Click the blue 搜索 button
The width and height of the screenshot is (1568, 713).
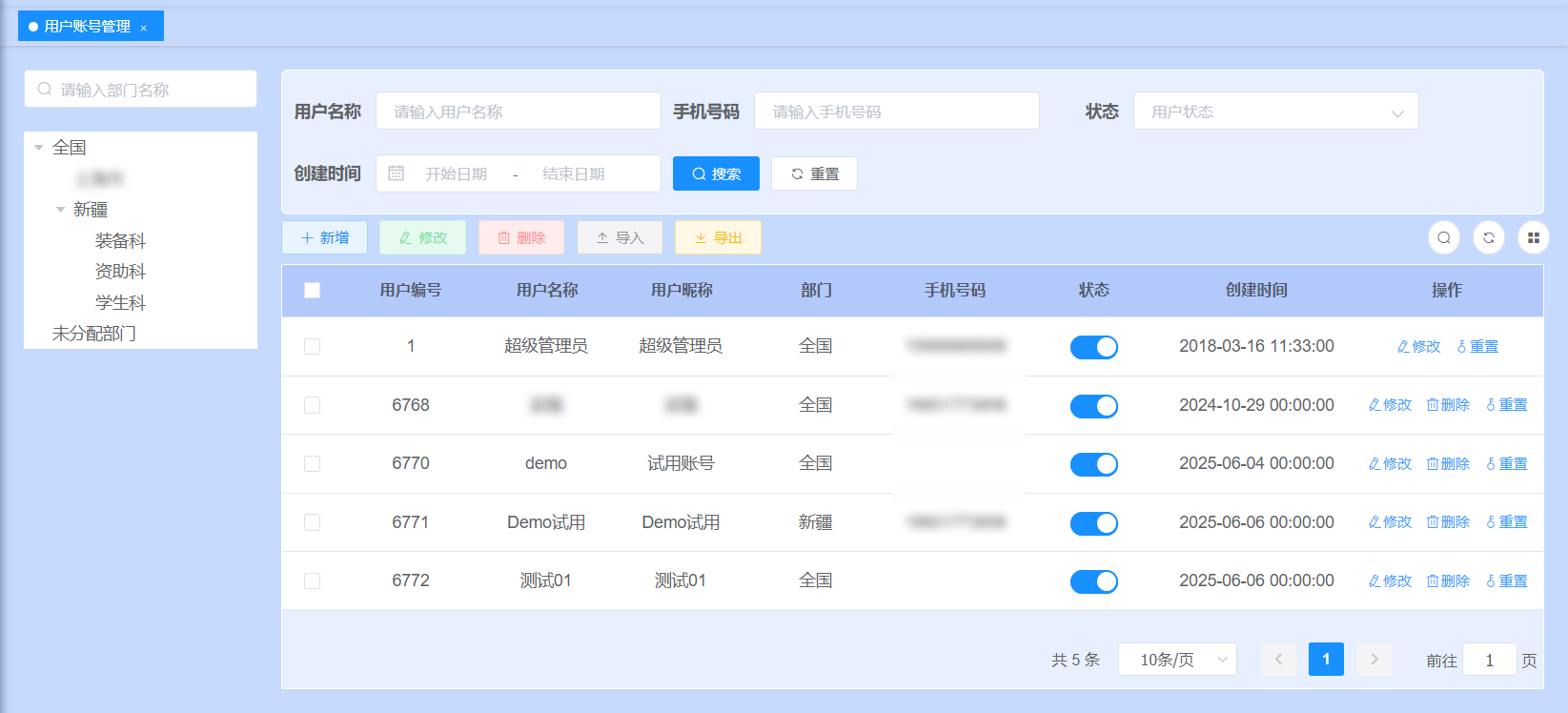(x=715, y=173)
